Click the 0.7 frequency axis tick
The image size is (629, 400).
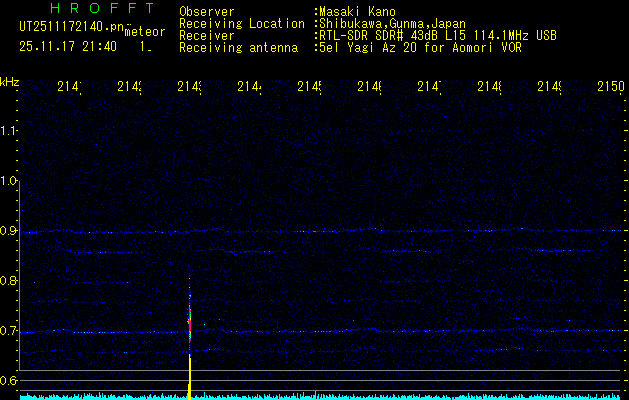[10, 331]
